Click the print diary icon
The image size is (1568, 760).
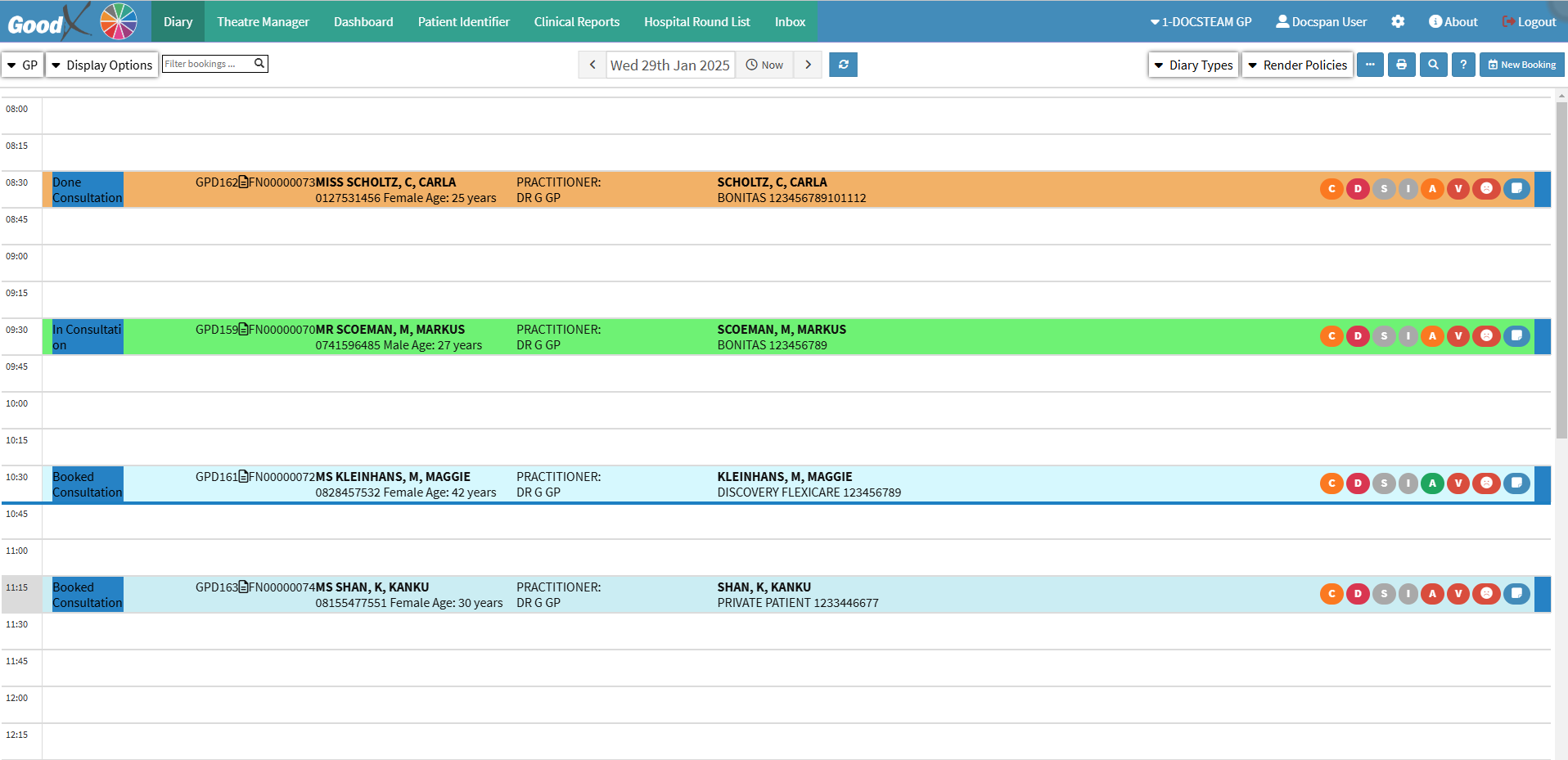pos(1401,65)
